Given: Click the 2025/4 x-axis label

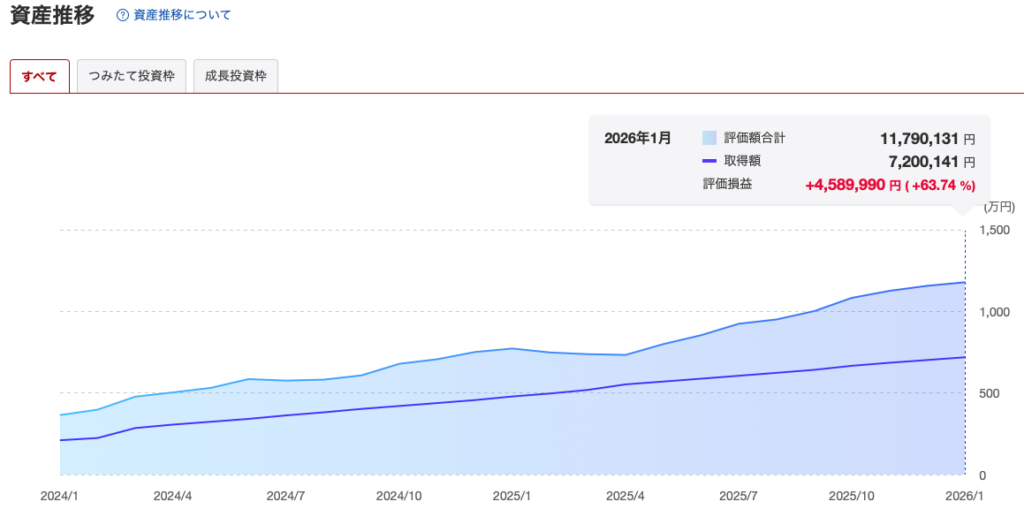Looking at the screenshot, I should click(x=625, y=495).
